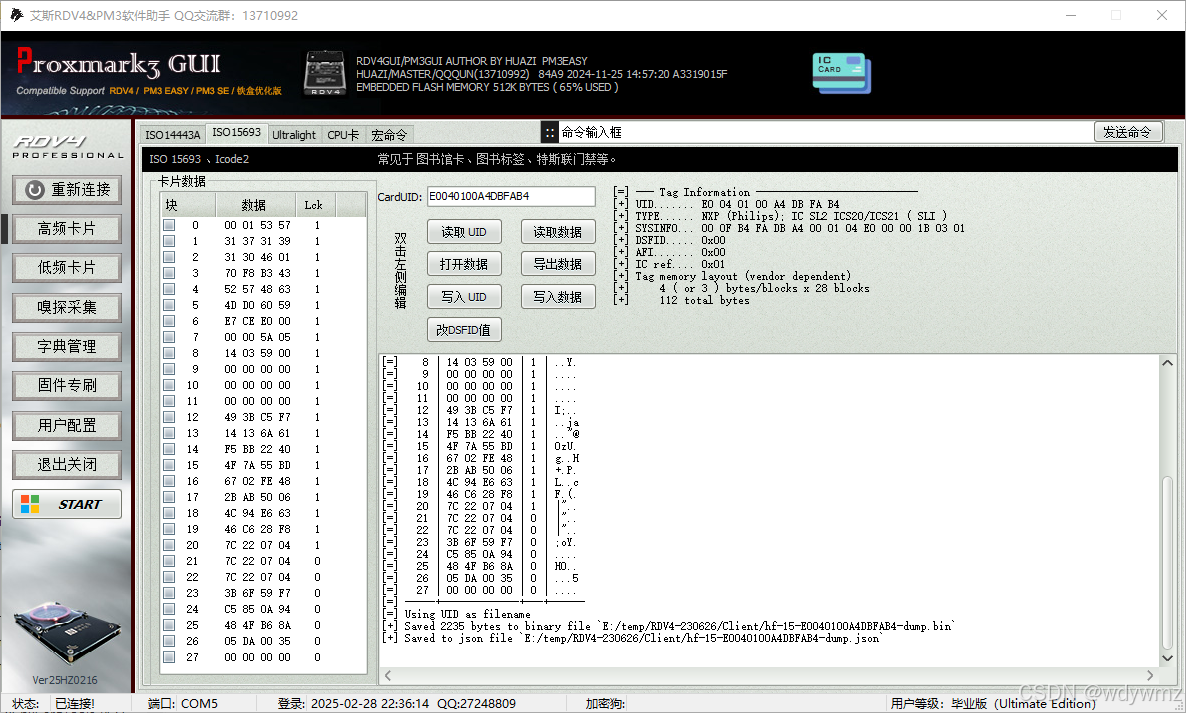The width and height of the screenshot is (1186, 713).
Task: Click the horizontal scrollbar right arrow
Action: [x=1150, y=675]
